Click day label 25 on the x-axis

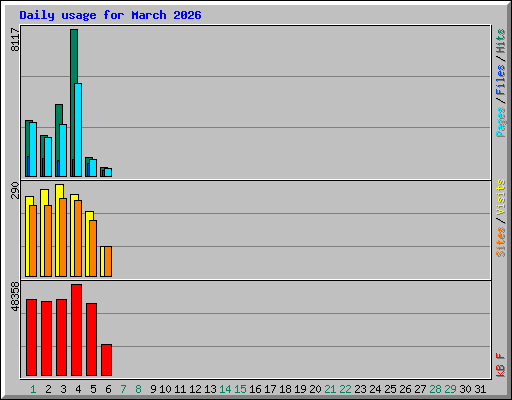pyautogui.click(x=390, y=389)
